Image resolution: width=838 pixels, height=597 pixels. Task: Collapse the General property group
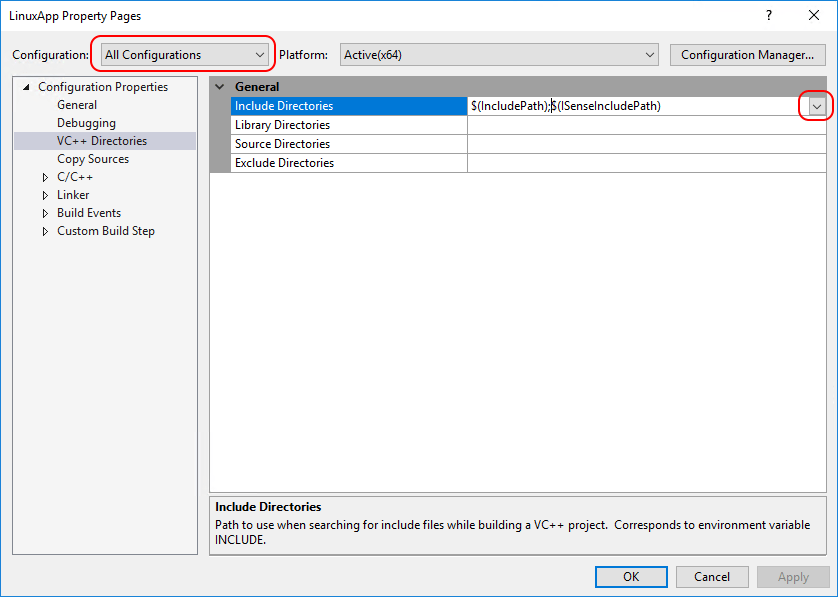tap(220, 87)
